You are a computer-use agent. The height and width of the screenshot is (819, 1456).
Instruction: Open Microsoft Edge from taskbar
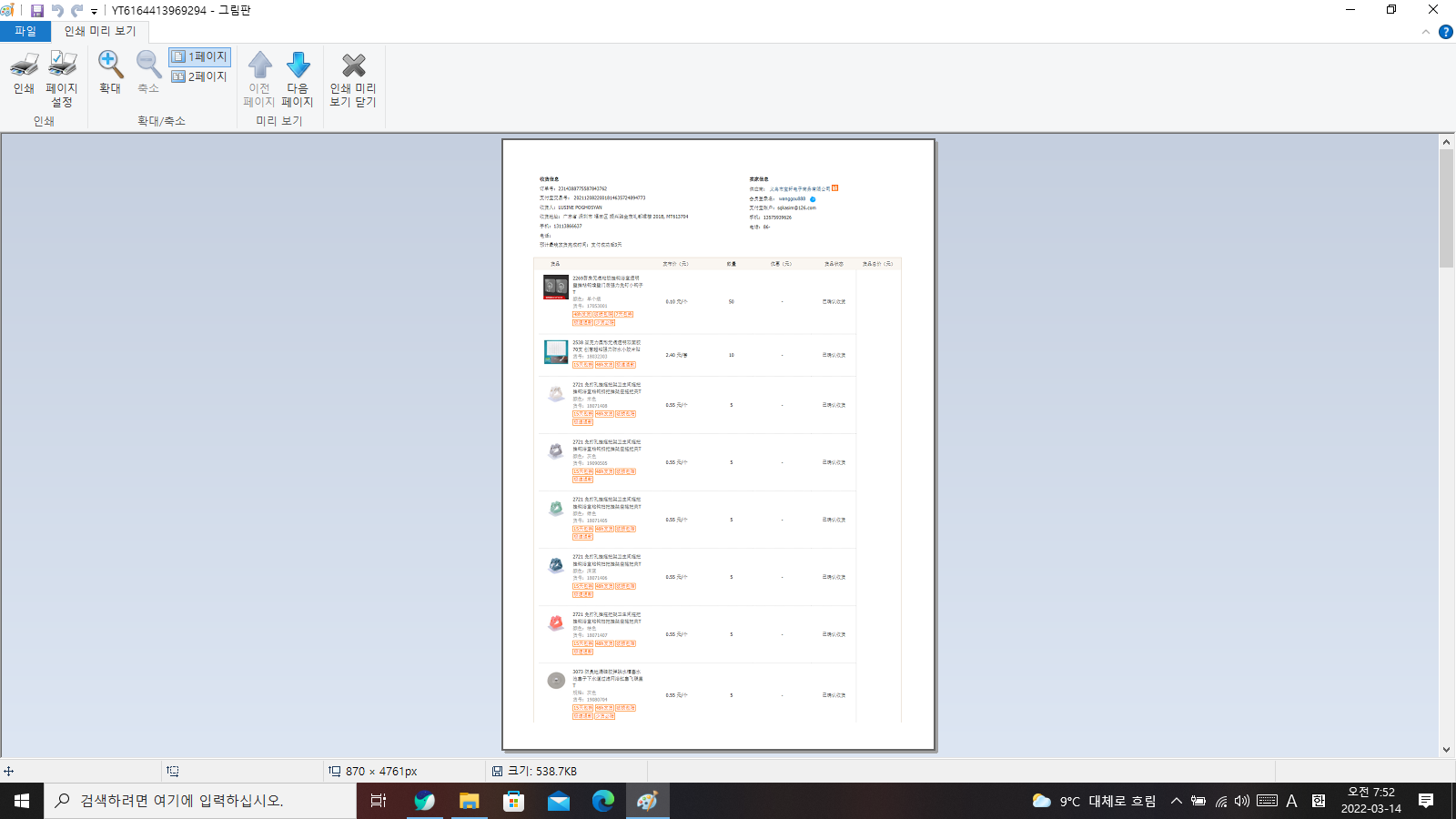603,801
